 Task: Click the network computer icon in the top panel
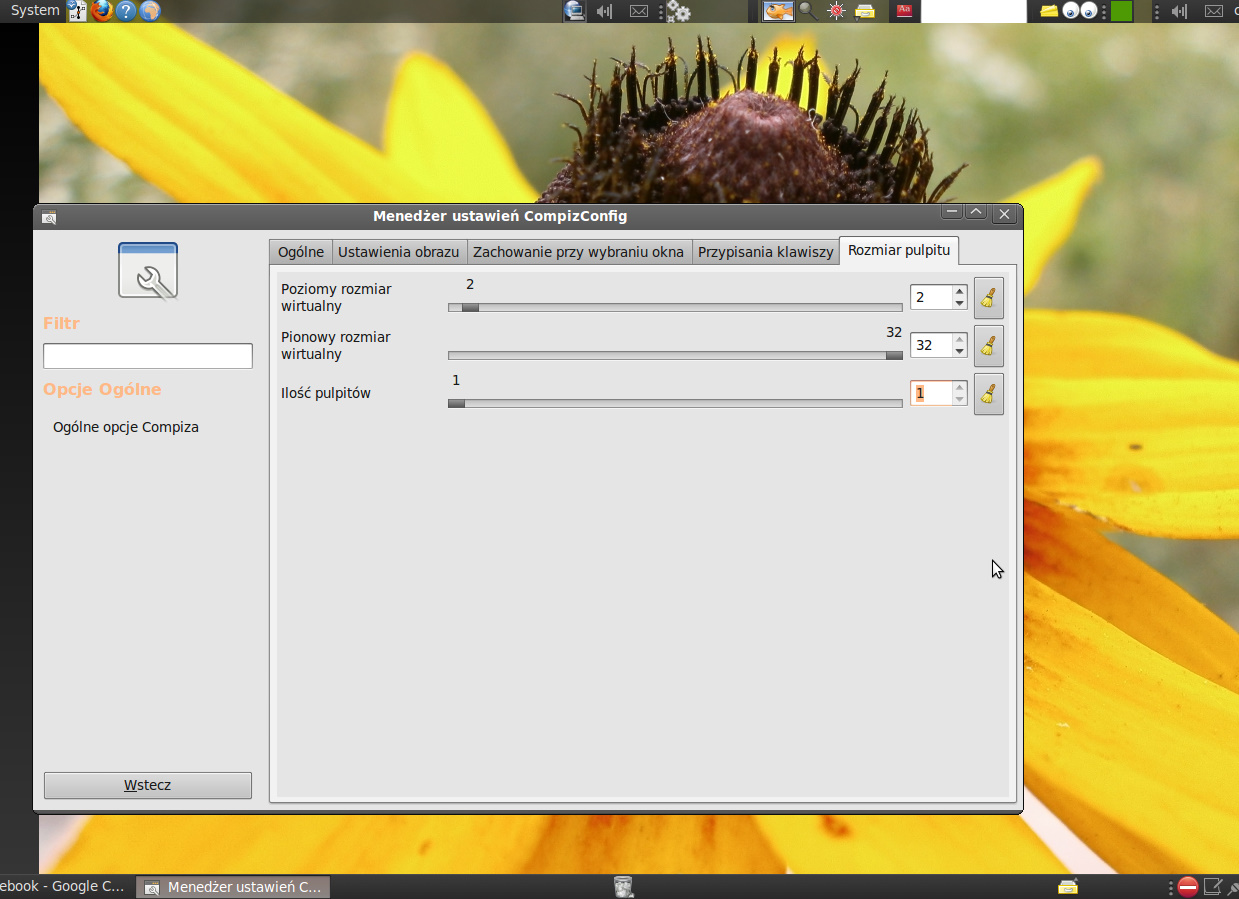point(574,11)
